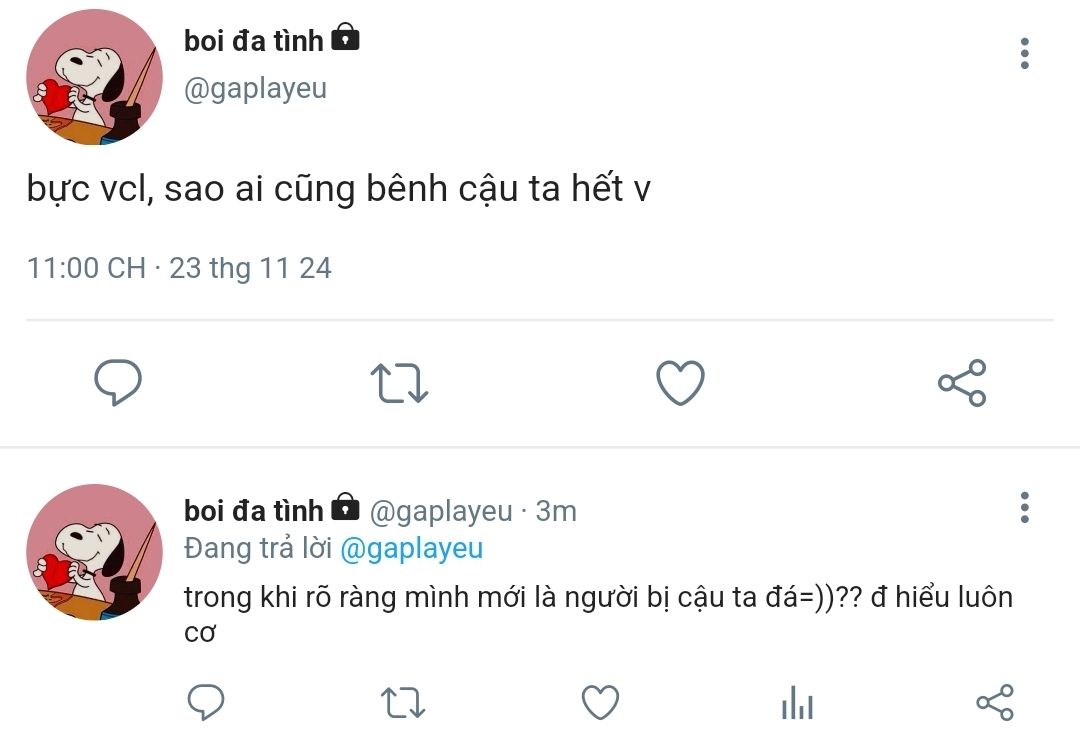Share the main tweet
Image resolution: width=1080 pixels, height=734 pixels.
click(x=962, y=383)
